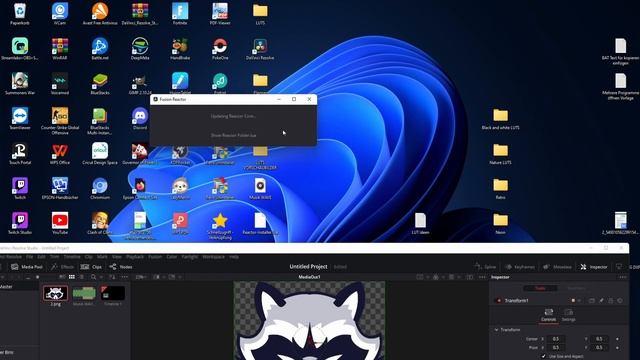This screenshot has width=640, height=360.
Task: Show the Keyframes panel in Resolve
Action: click(x=520, y=267)
